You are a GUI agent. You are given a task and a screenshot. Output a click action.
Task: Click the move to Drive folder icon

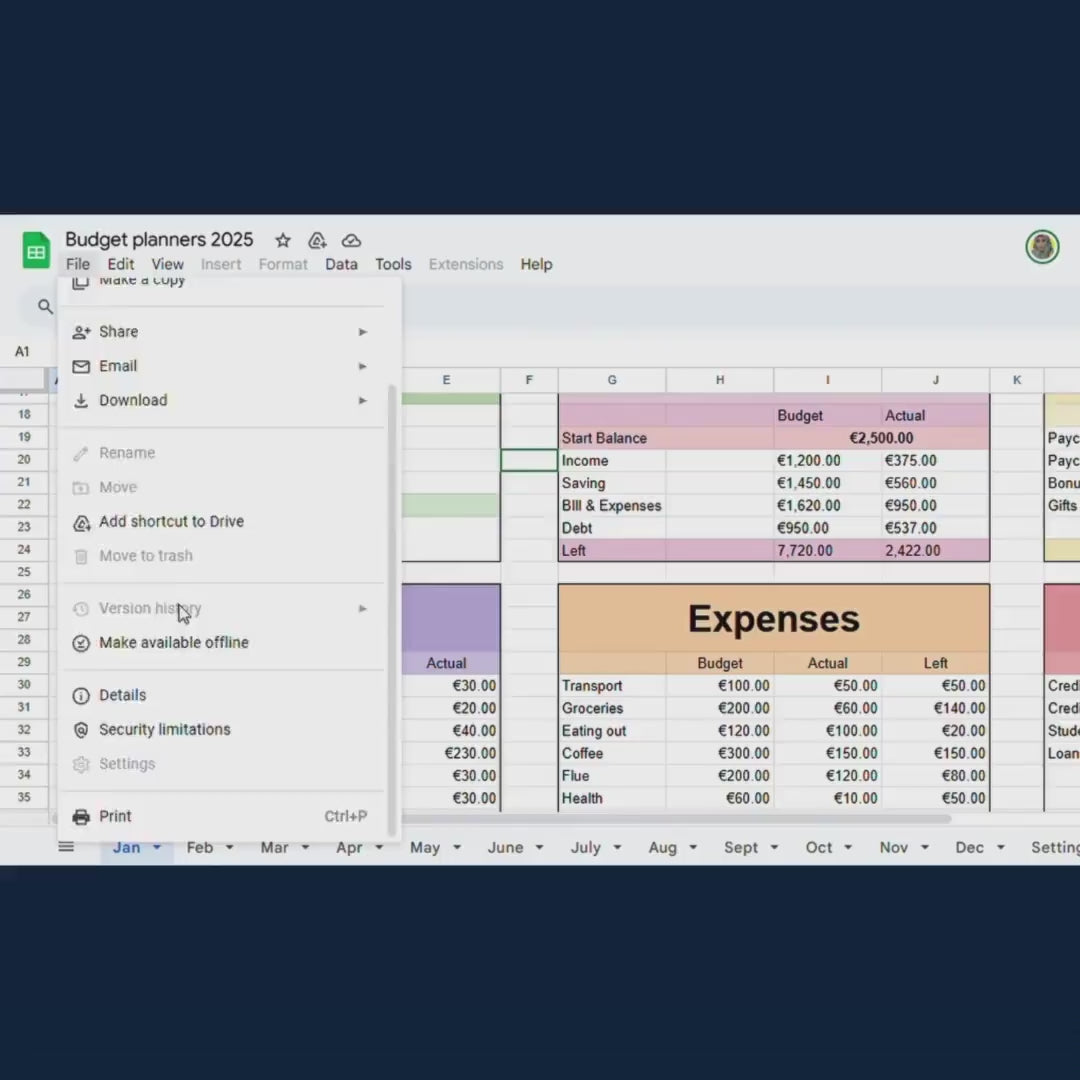[x=317, y=240]
